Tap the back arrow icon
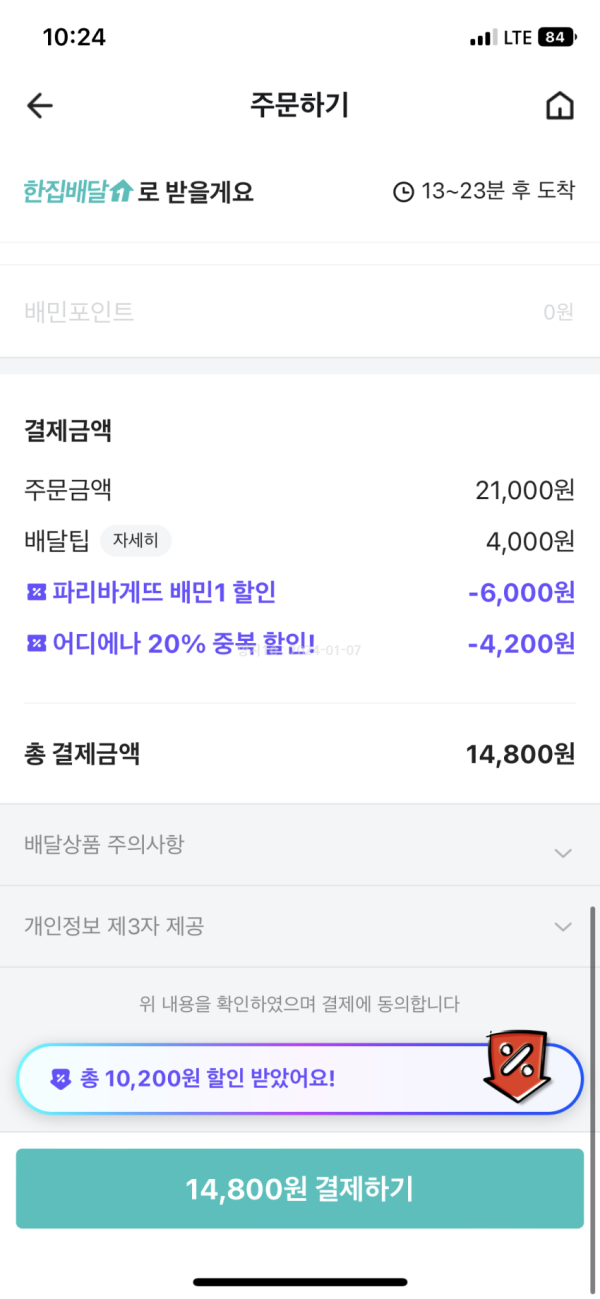The height and width of the screenshot is (1299, 600). coord(40,106)
